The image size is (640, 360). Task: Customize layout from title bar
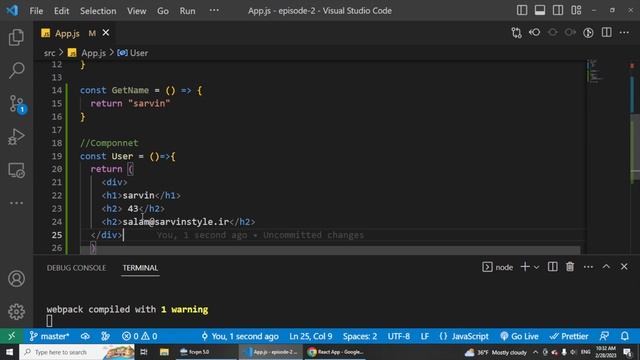pos(576,10)
